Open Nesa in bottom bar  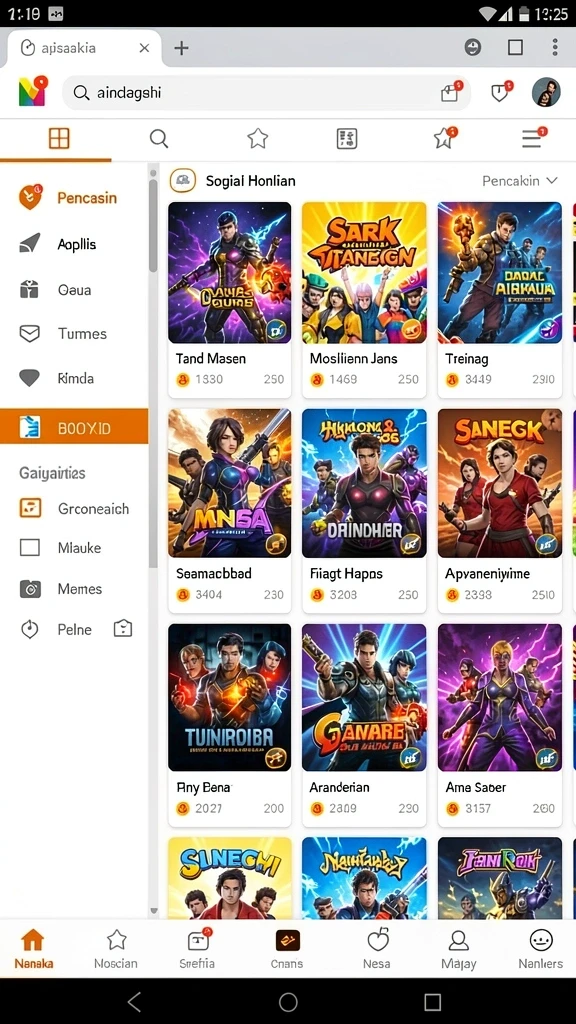(377, 949)
